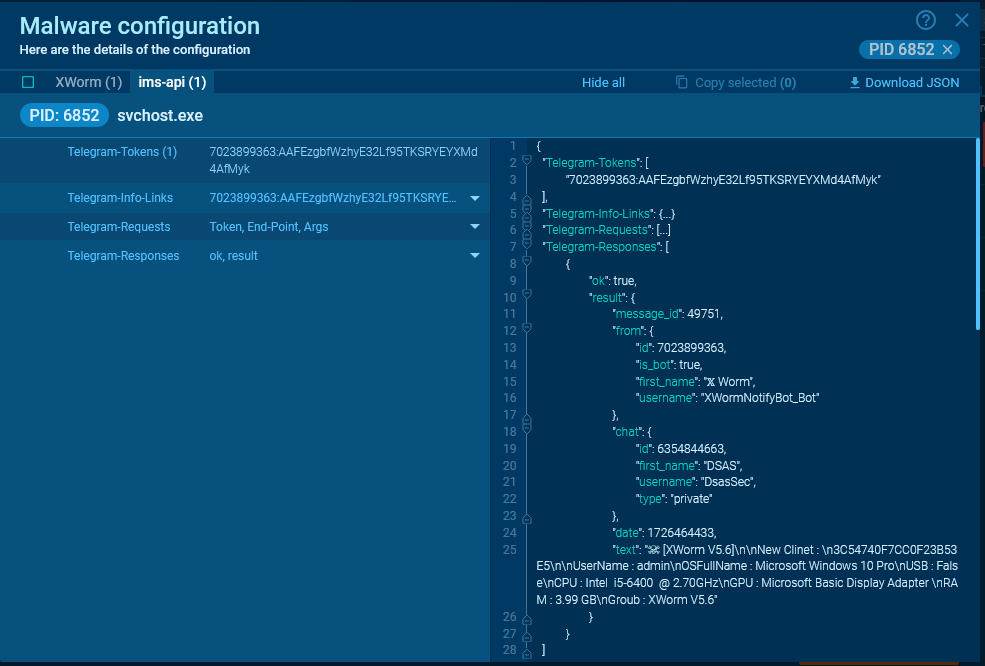Switch to the XWorm (1) tab

pos(88,83)
